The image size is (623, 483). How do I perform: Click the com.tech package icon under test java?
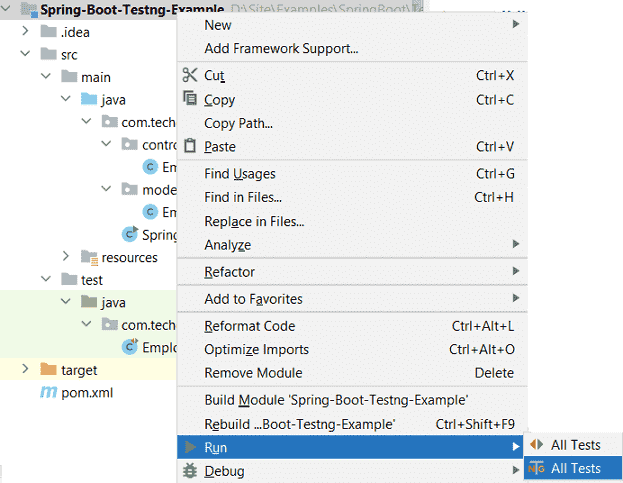[110, 324]
